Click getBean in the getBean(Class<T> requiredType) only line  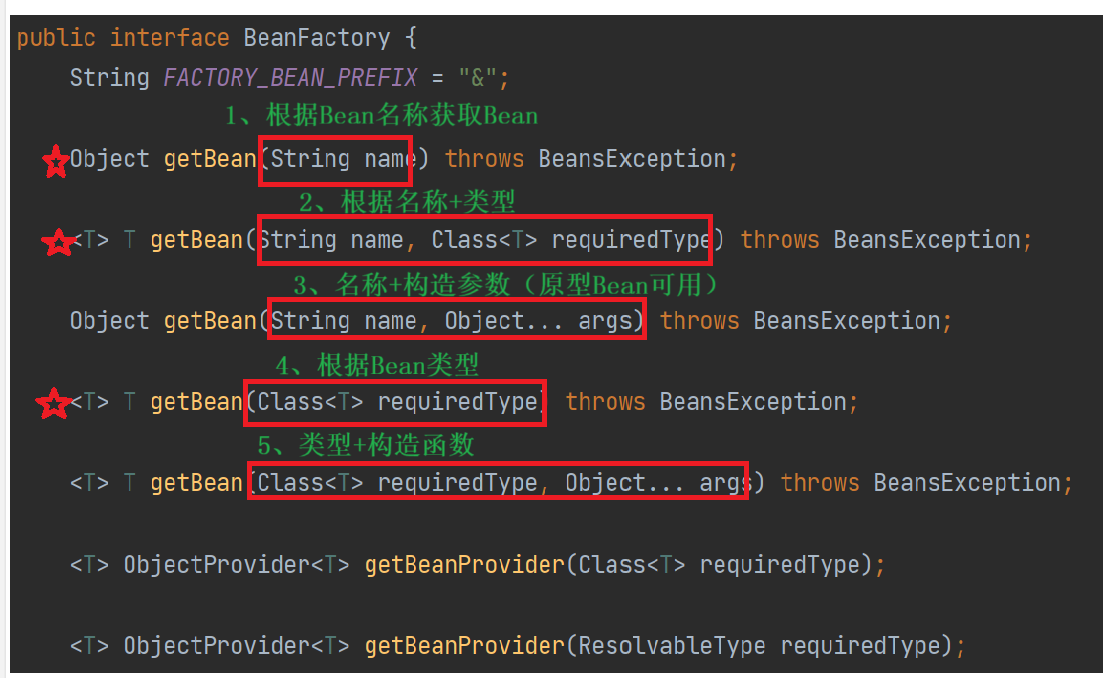point(197,402)
